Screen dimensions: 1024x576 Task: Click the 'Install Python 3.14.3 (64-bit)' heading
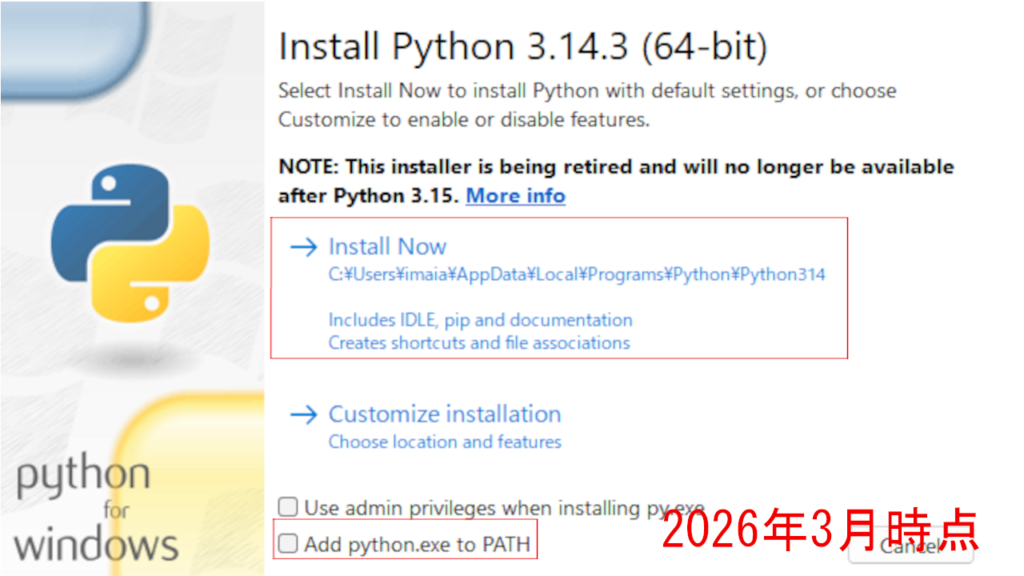(x=522, y=46)
